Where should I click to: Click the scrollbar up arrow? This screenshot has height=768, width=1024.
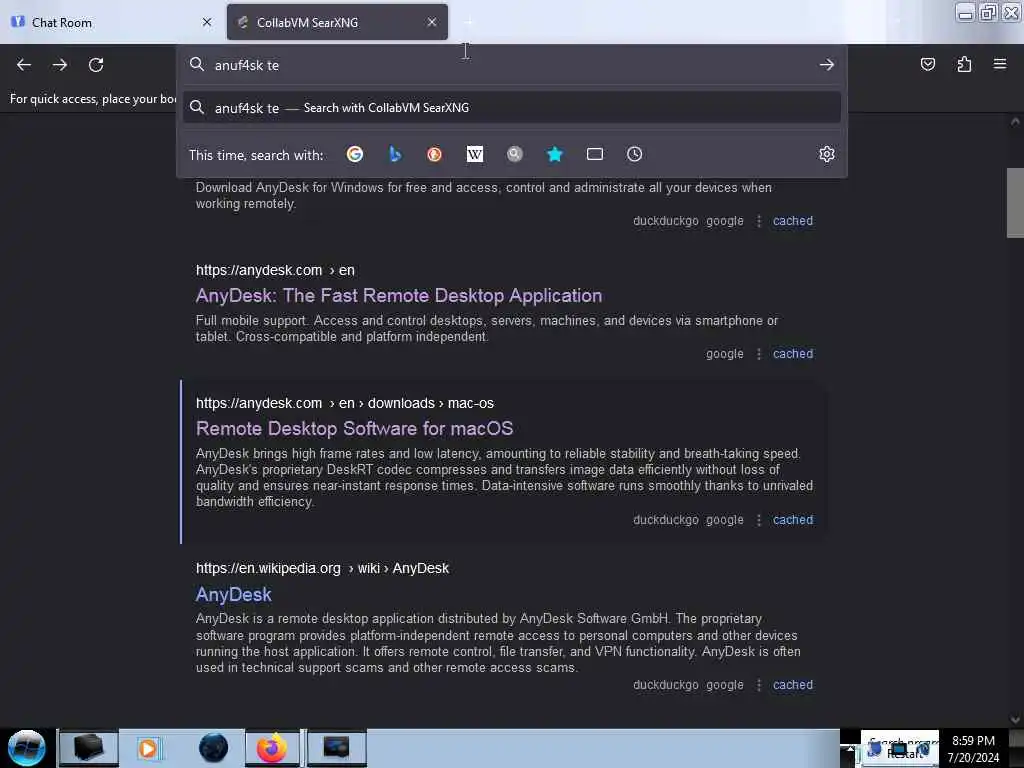pyautogui.click(x=1015, y=122)
